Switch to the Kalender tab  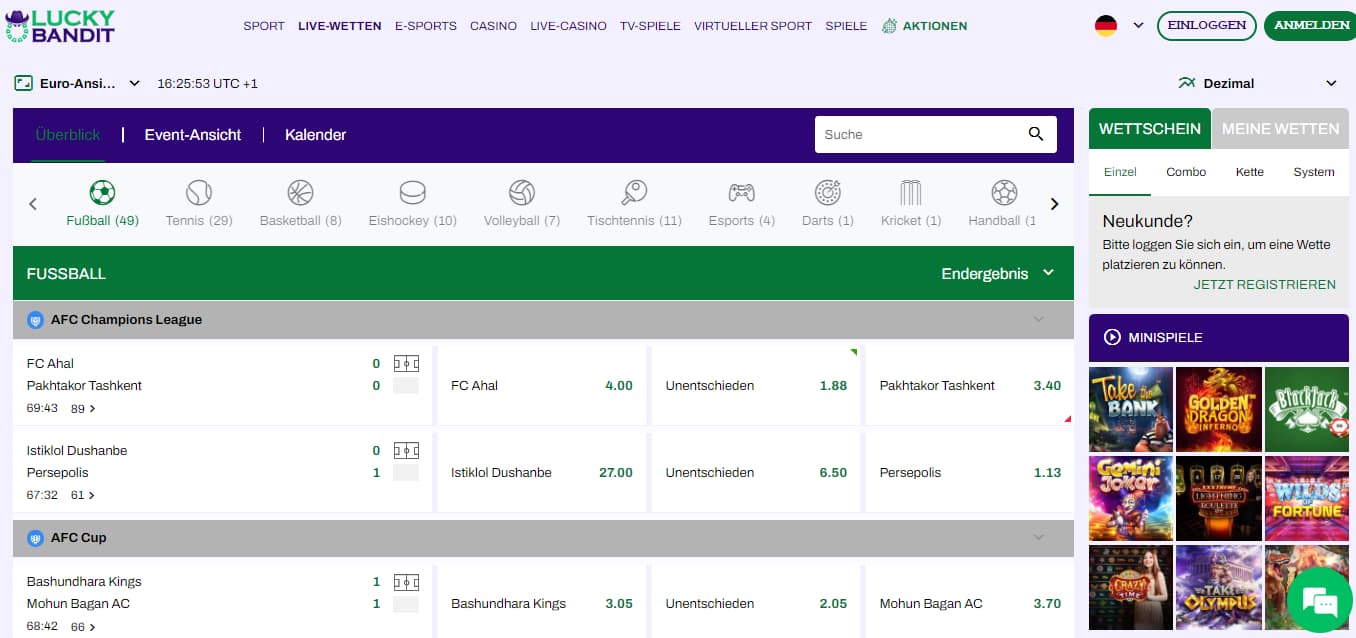click(x=315, y=134)
